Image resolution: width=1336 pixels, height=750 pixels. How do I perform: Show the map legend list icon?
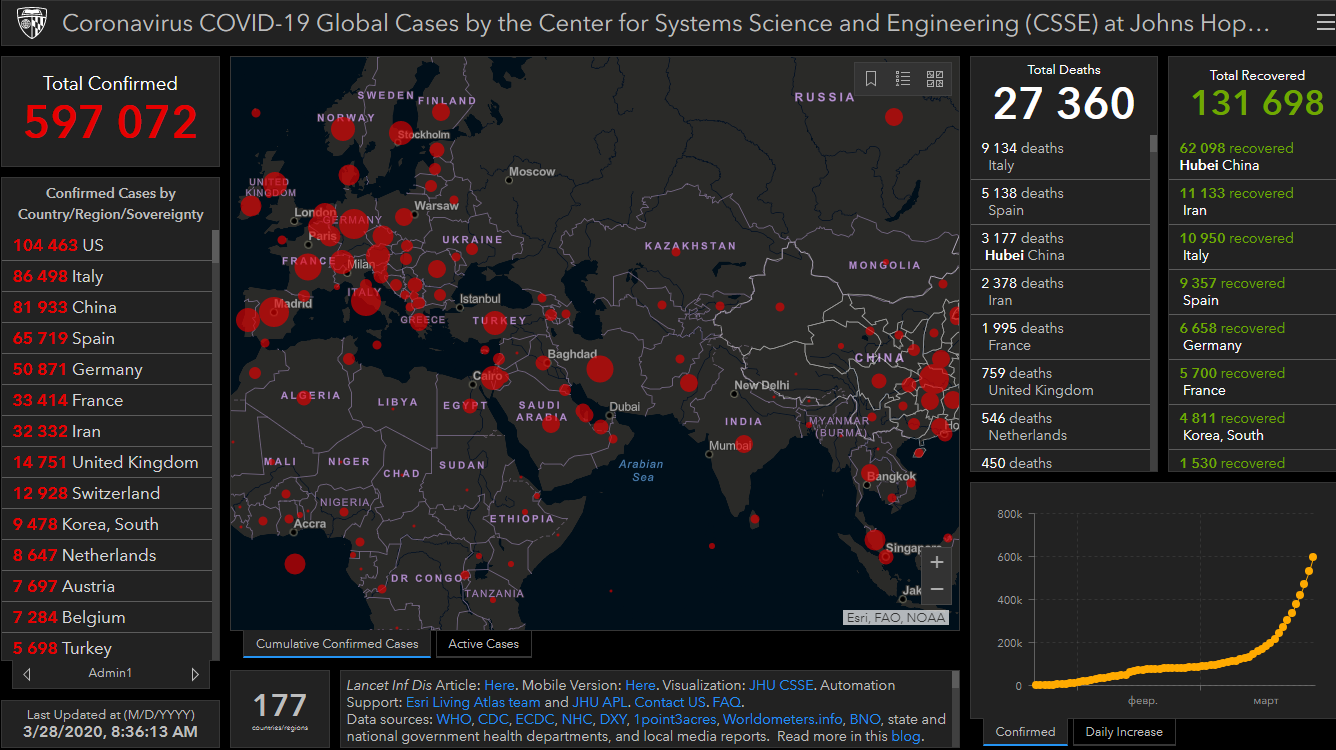(x=903, y=79)
